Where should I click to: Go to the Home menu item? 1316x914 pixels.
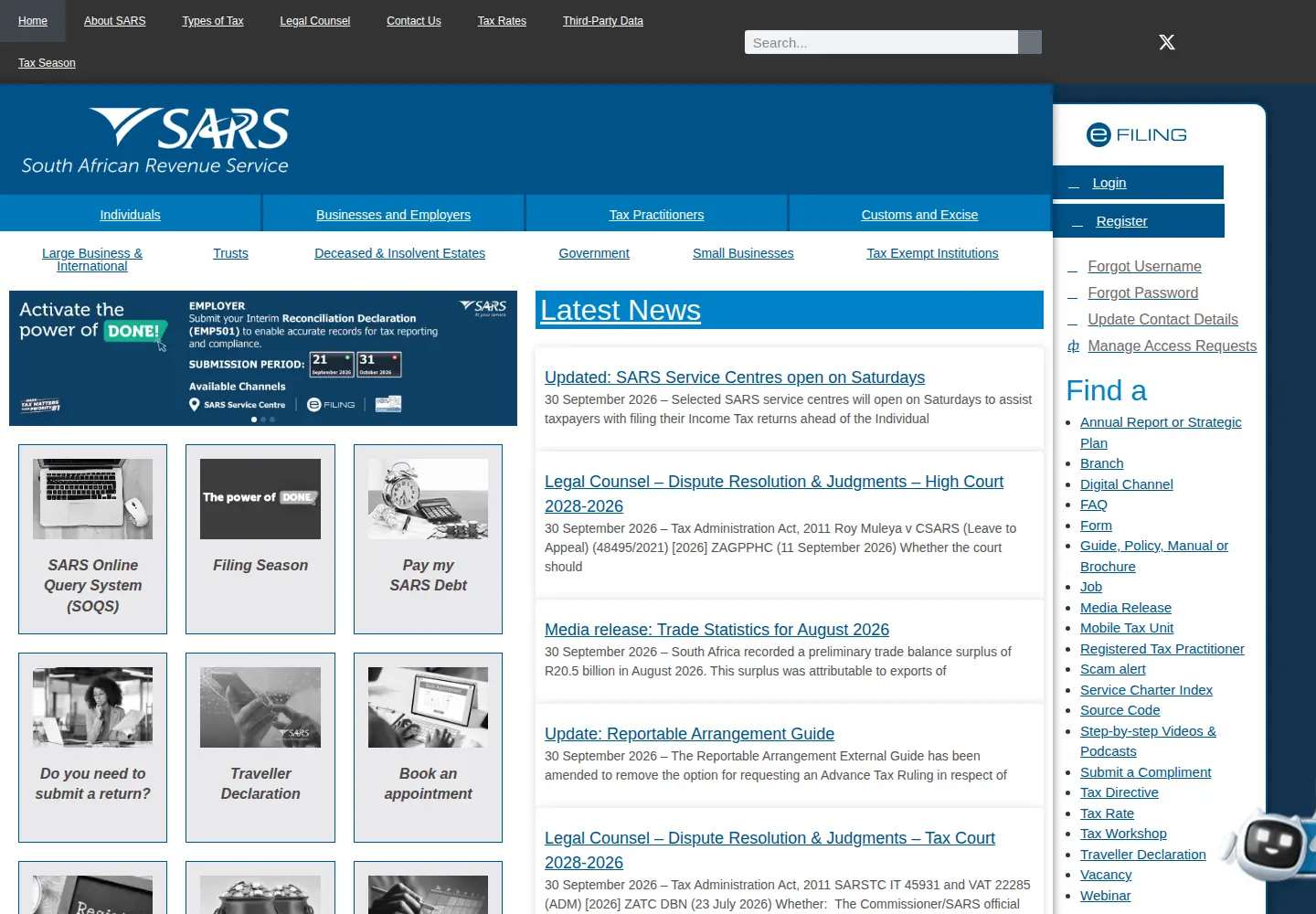pyautogui.click(x=33, y=21)
